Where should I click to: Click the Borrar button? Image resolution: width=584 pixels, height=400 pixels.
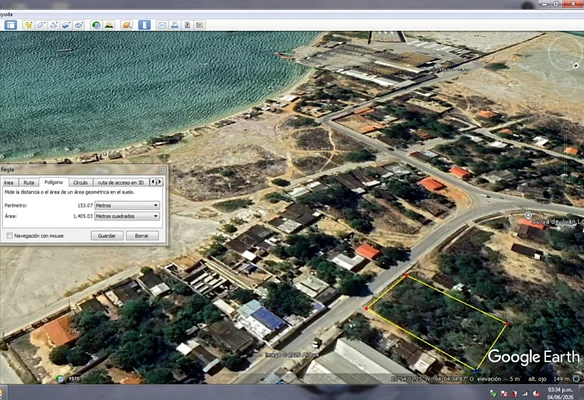click(142, 236)
